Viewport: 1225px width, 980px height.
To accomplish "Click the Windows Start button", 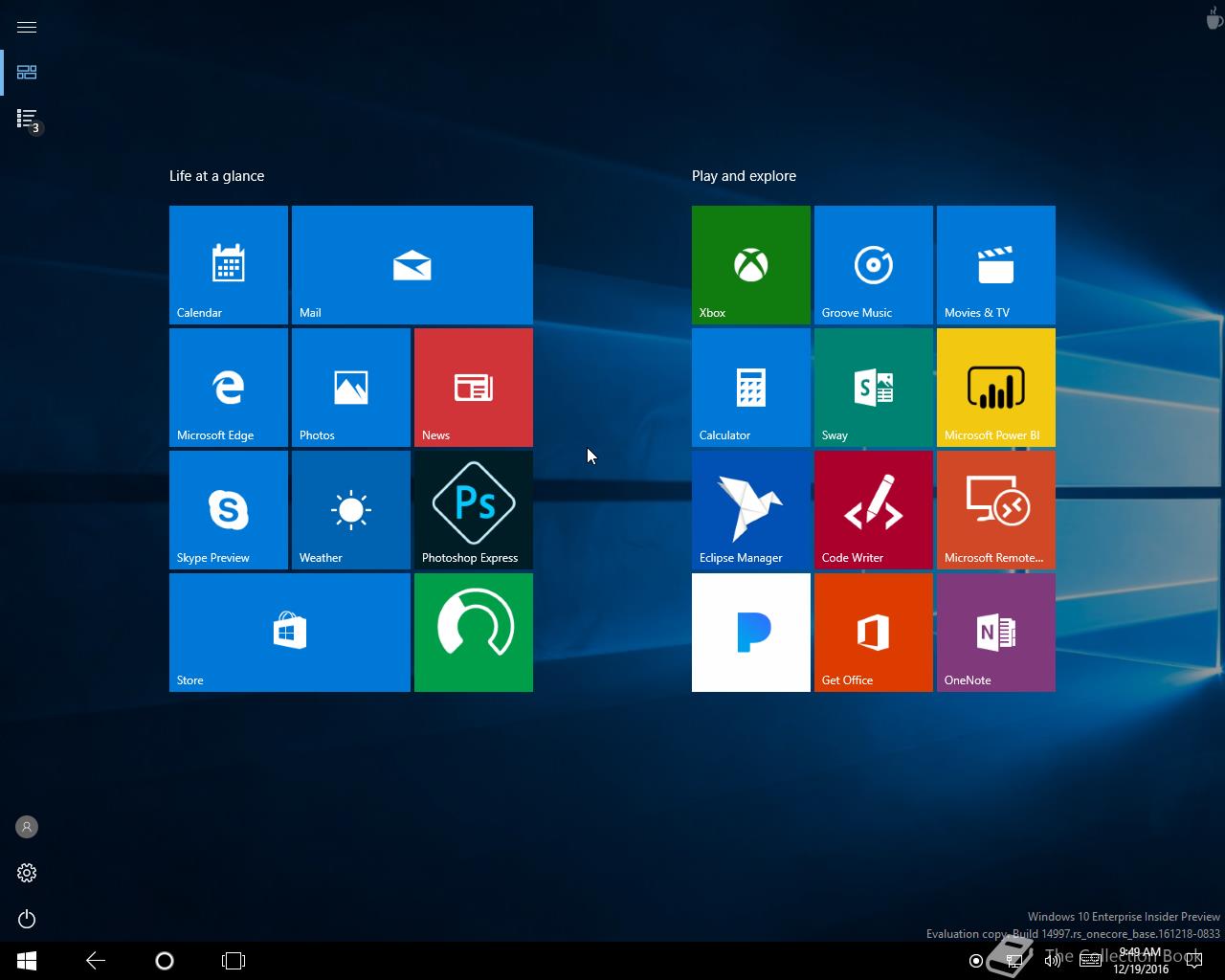I will click(27, 961).
